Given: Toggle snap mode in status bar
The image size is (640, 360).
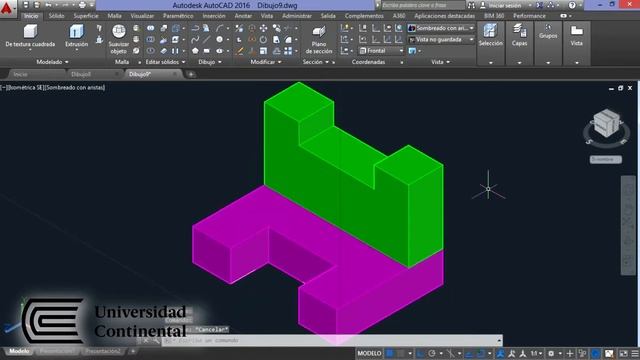Looking at the screenshot, I should [401, 353].
